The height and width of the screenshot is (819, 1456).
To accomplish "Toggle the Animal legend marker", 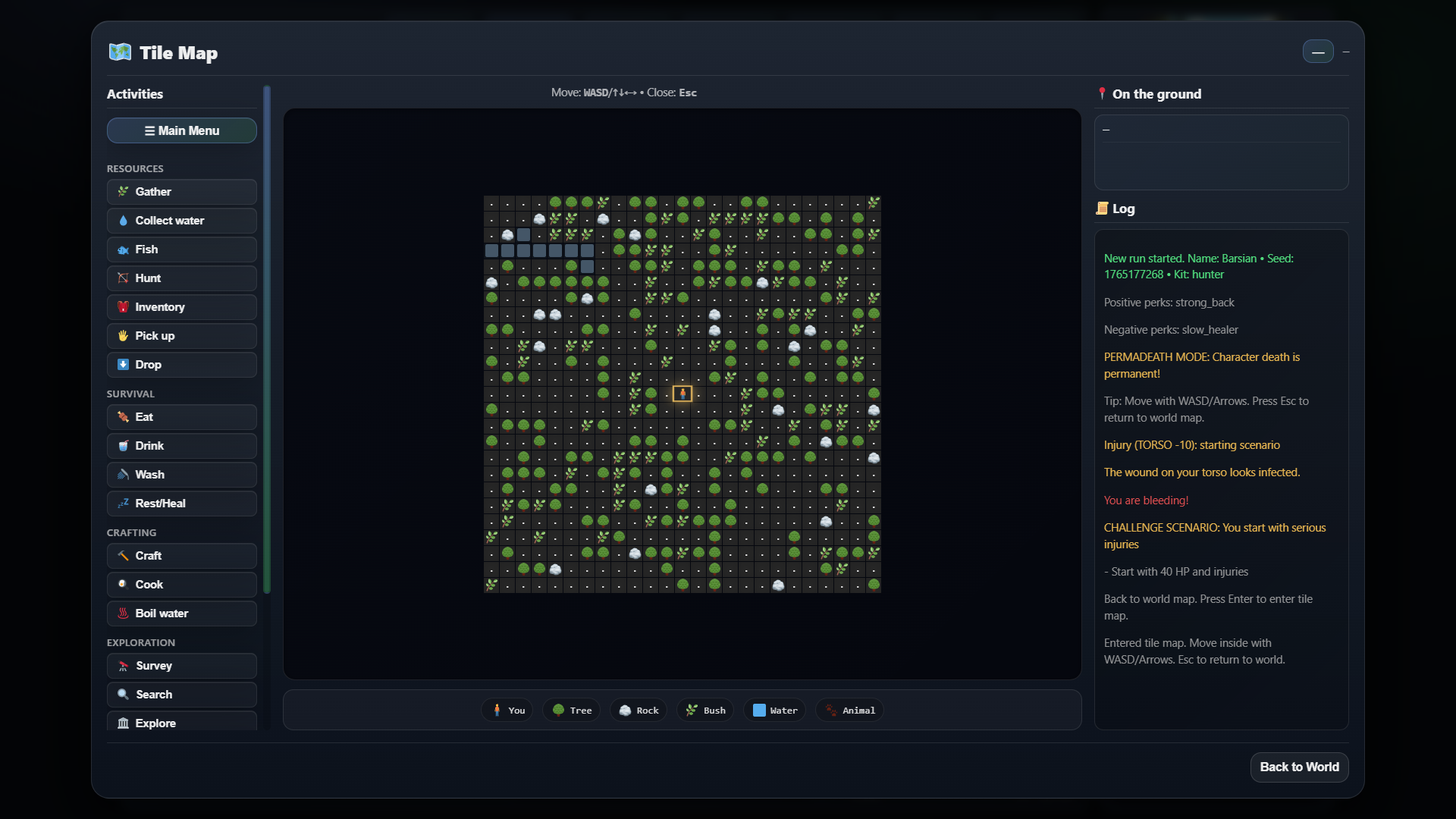I will (849, 710).
